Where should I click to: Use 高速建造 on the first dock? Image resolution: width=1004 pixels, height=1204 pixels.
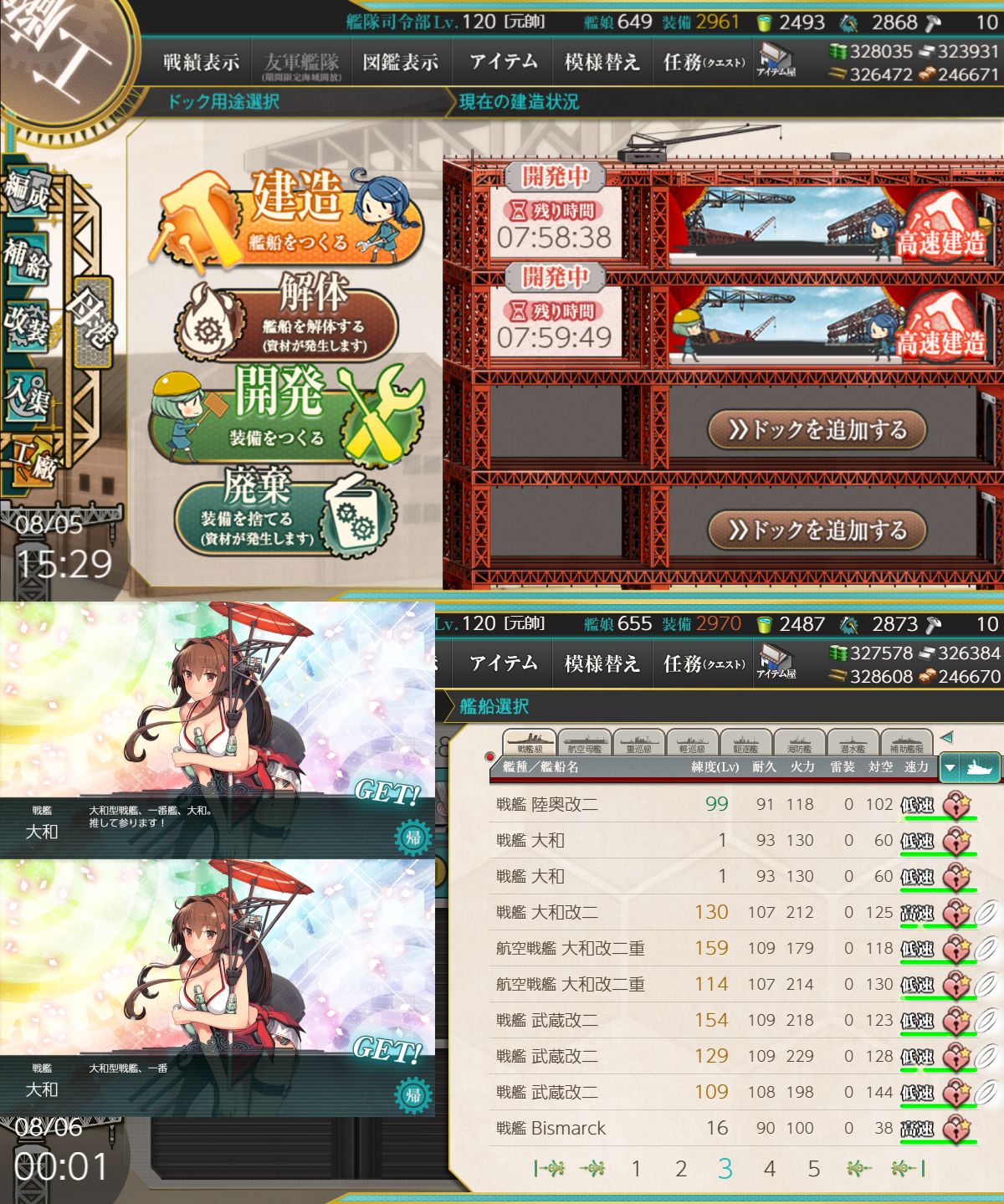[x=941, y=226]
